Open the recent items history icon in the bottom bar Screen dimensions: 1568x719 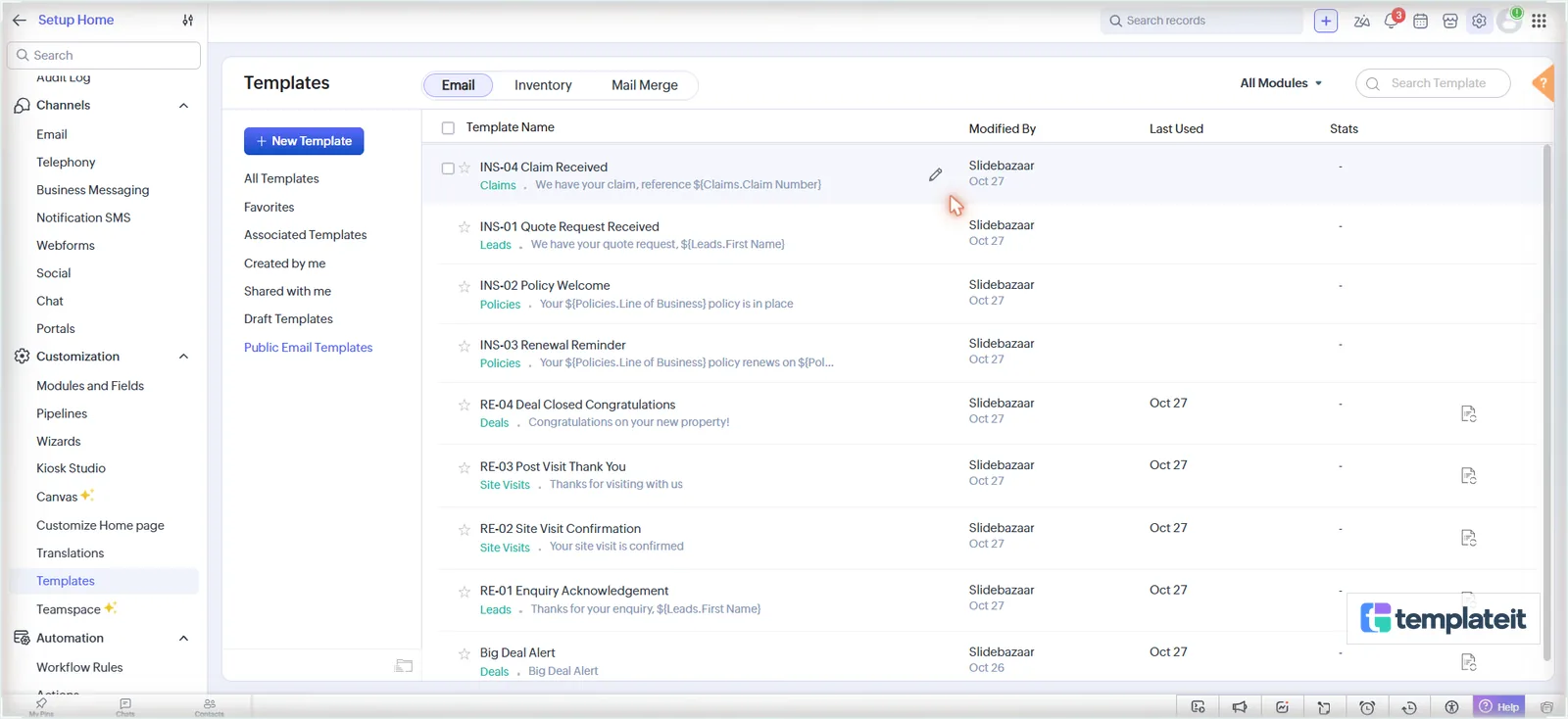1409,707
